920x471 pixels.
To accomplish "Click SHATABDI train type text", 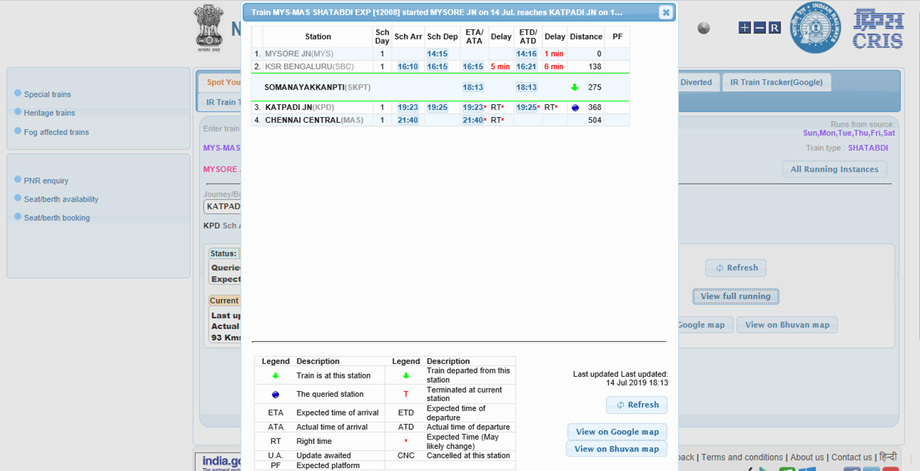I will (868, 148).
